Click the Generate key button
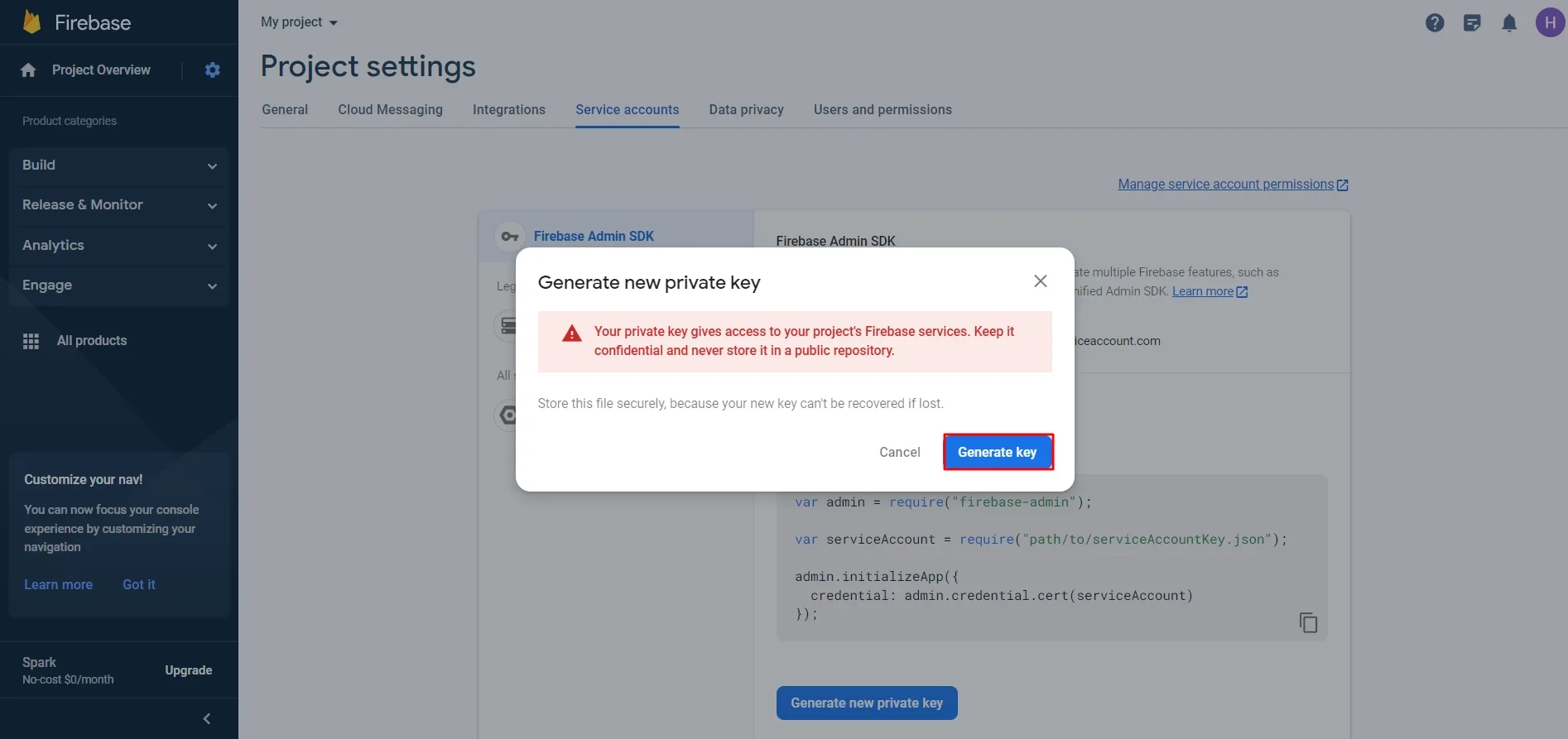This screenshot has width=1568, height=739. (998, 452)
